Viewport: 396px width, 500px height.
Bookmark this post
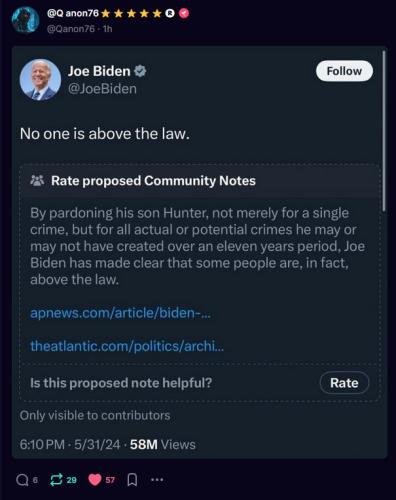pos(132,480)
